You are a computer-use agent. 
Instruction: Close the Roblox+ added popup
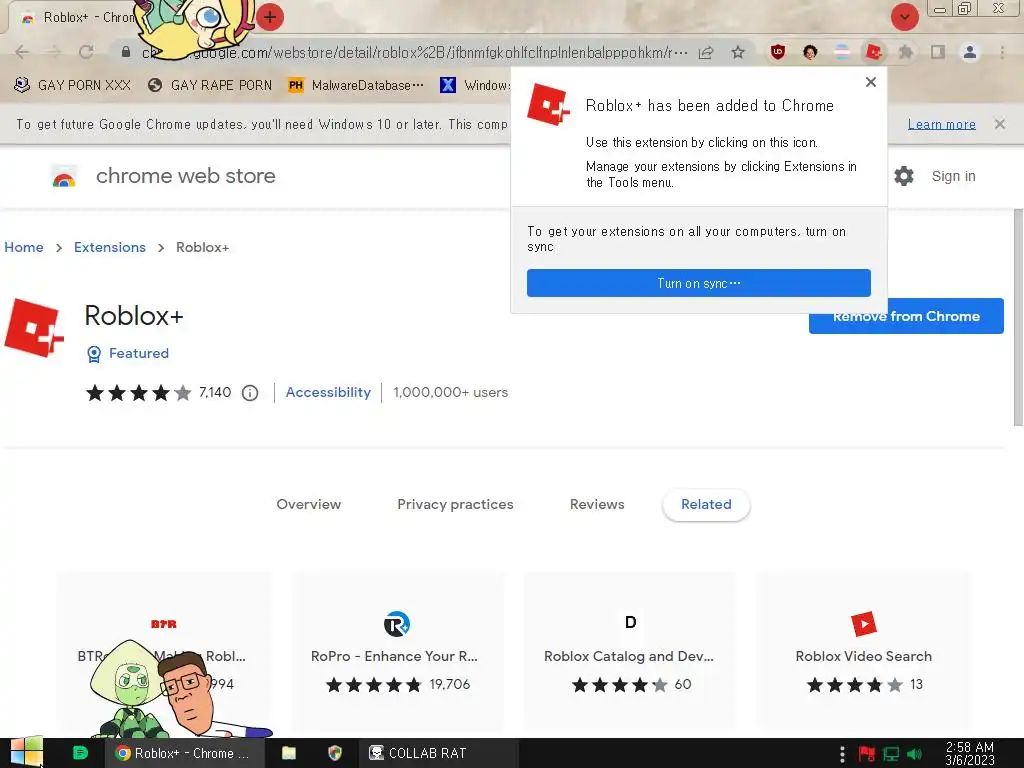coord(871,82)
